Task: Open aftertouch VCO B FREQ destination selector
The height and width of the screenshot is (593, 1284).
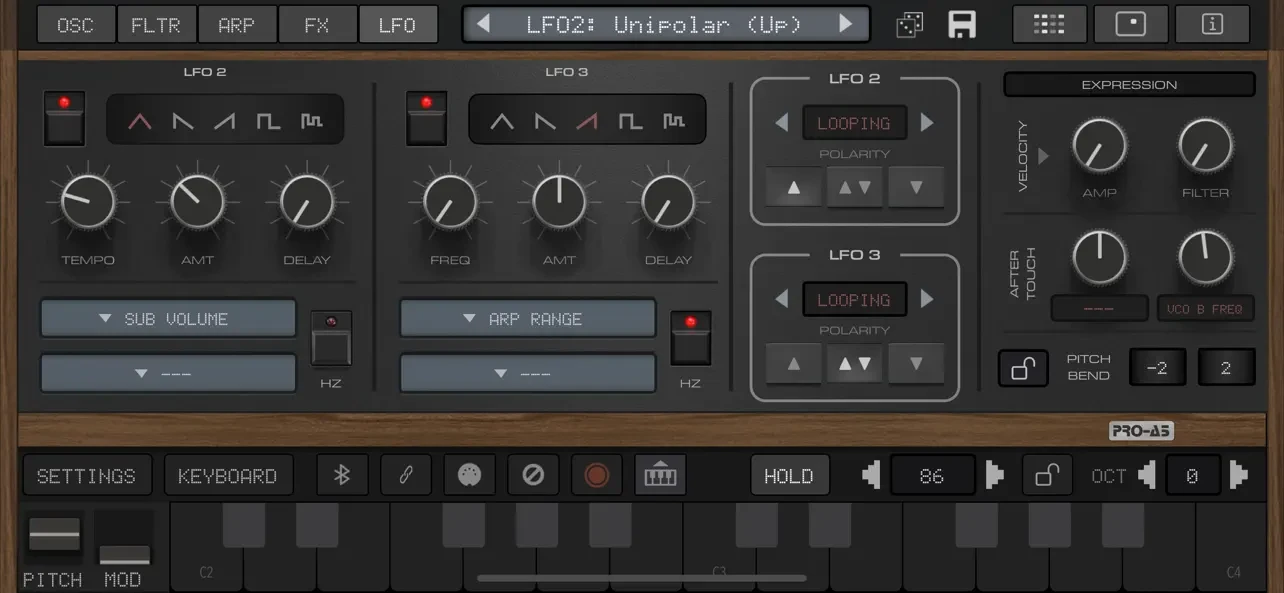Action: tap(1206, 309)
